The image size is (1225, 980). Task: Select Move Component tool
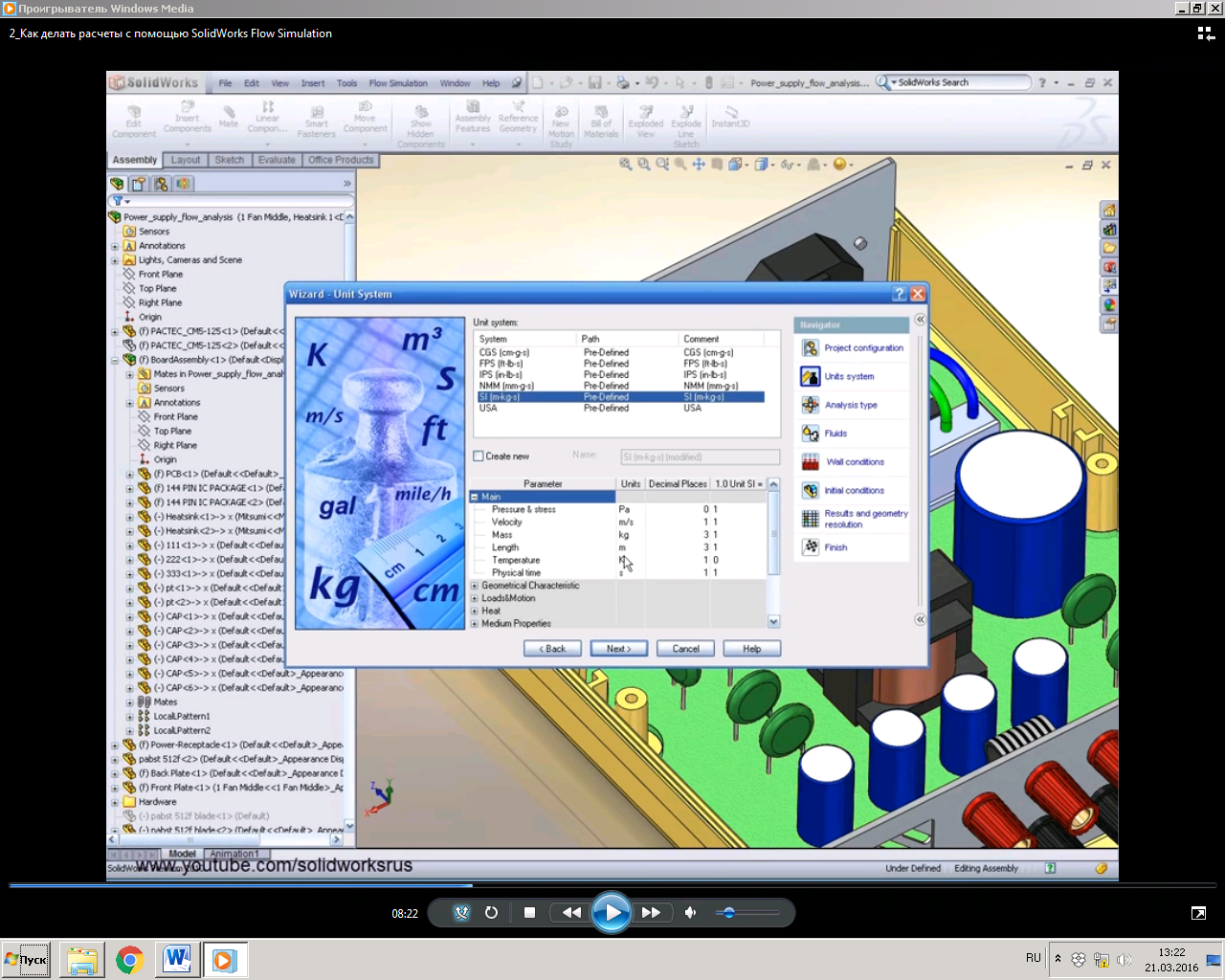pyautogui.click(x=365, y=118)
